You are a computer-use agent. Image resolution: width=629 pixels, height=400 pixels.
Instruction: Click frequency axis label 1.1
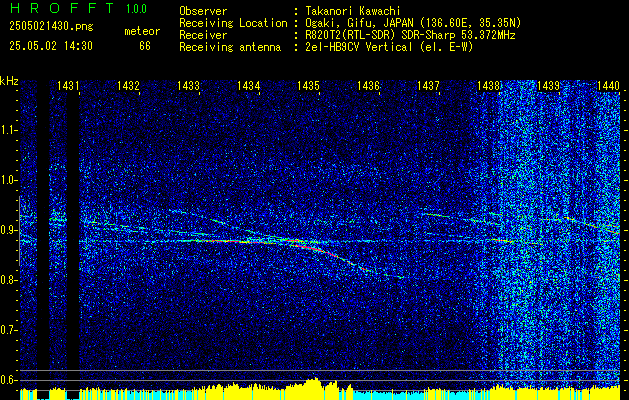click(8, 130)
